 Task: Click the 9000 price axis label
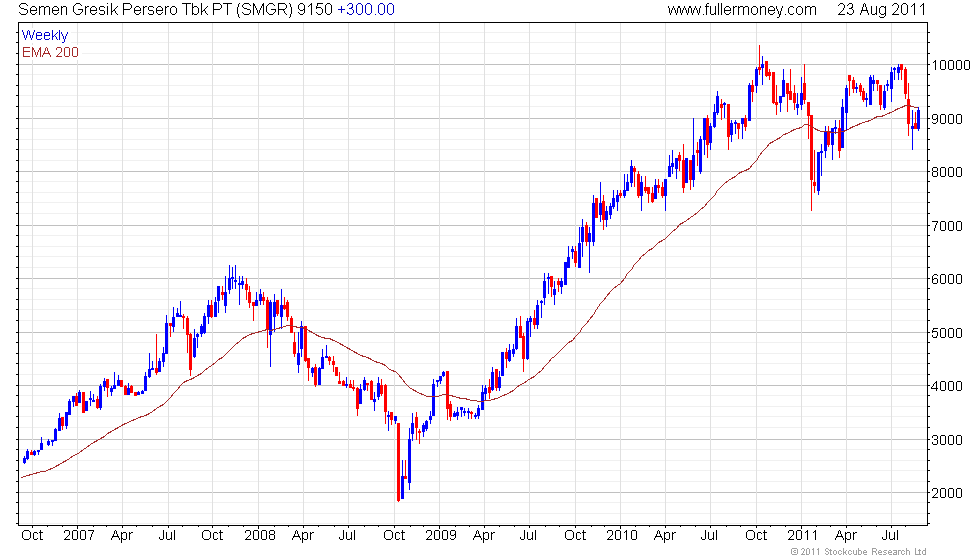[x=948, y=119]
